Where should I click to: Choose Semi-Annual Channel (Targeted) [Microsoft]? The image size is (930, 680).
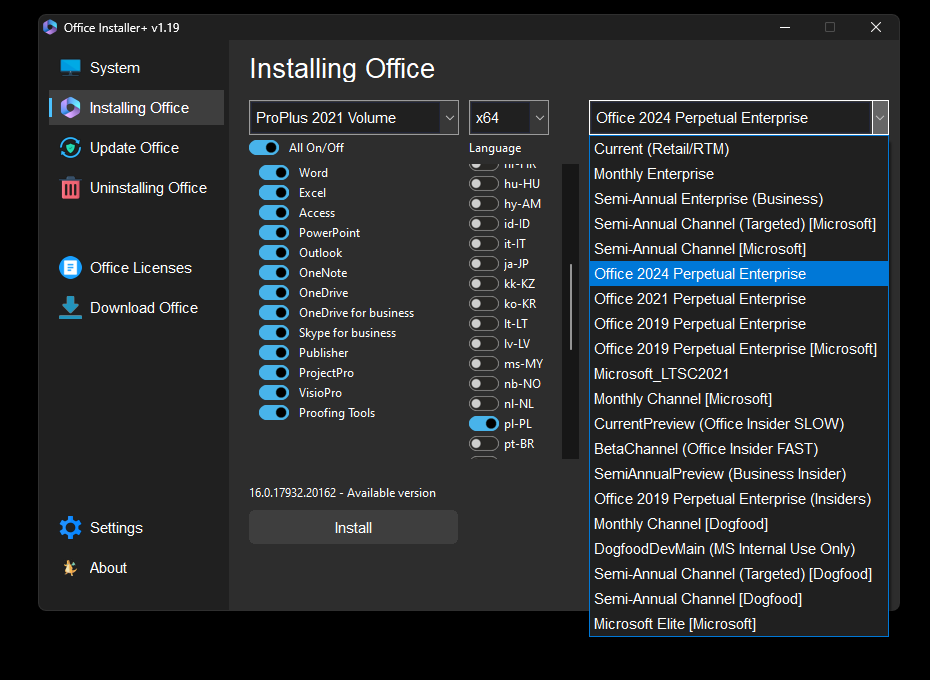738,224
